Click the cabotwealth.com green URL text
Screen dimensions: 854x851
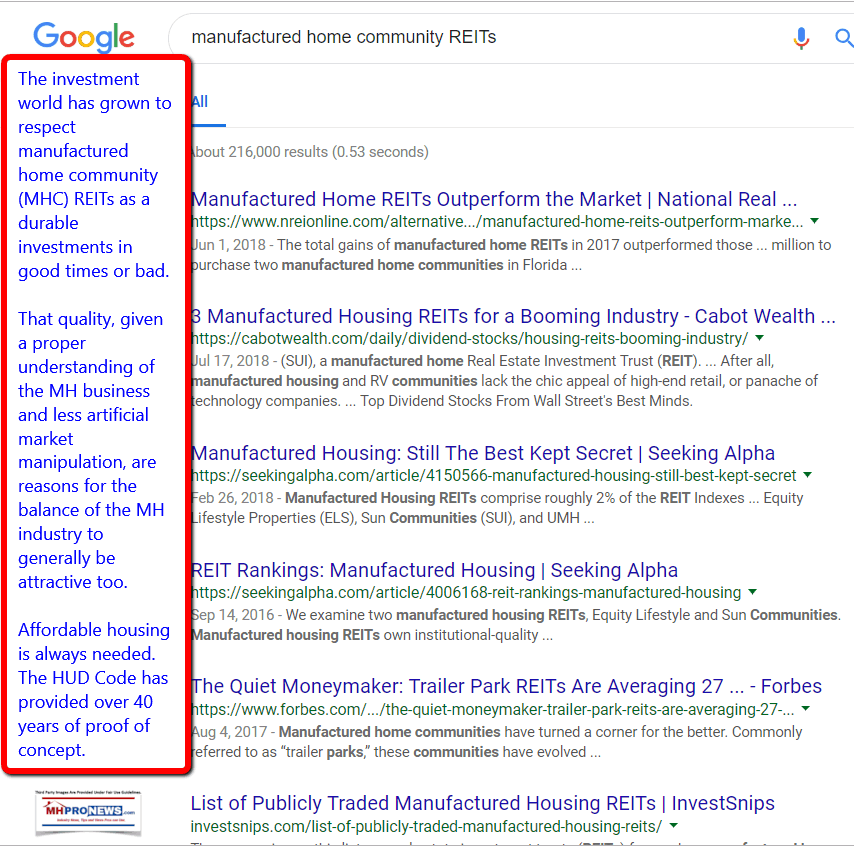(x=469, y=339)
